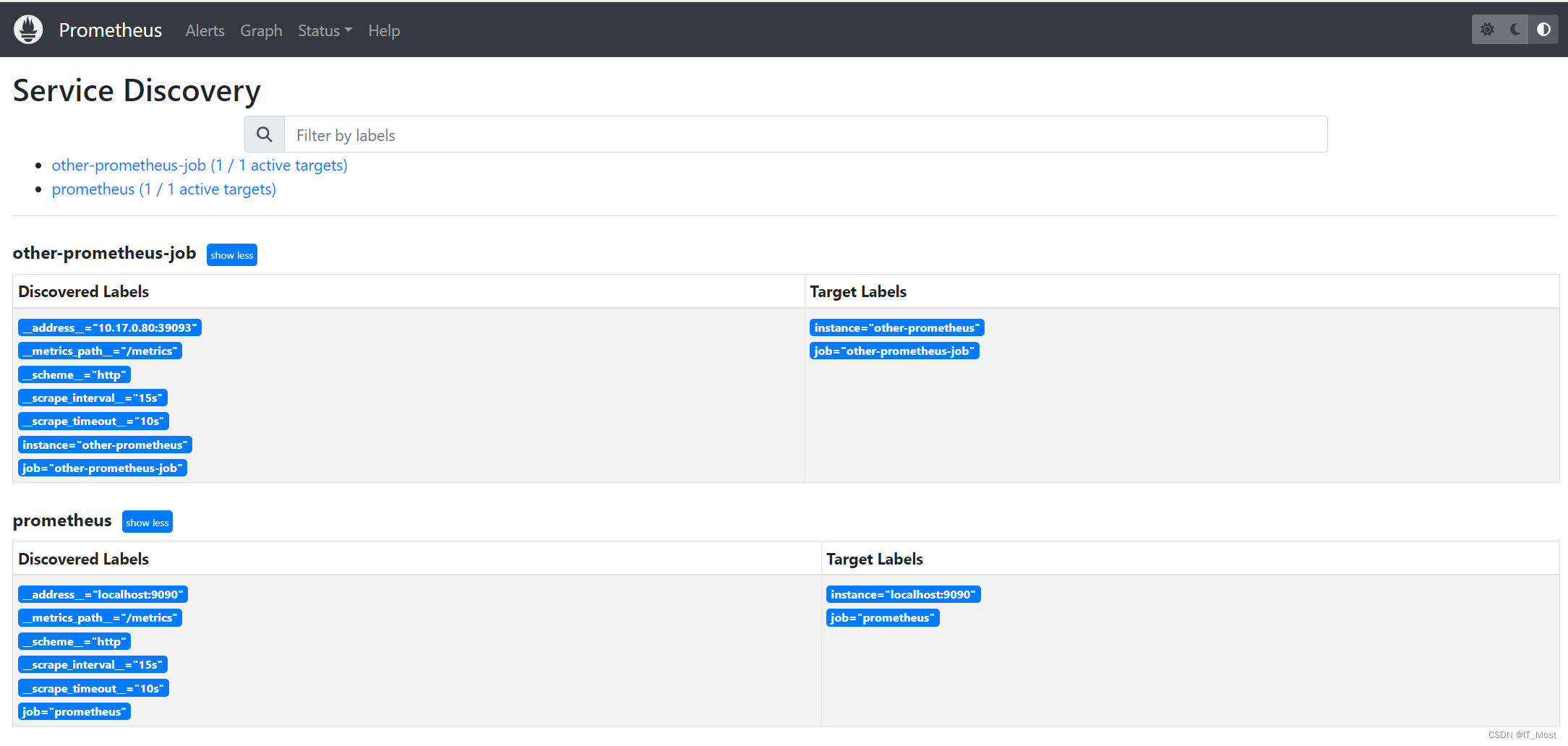Click target label job="other-prometheus-job"
The height and width of the screenshot is (746, 1568).
point(894,351)
